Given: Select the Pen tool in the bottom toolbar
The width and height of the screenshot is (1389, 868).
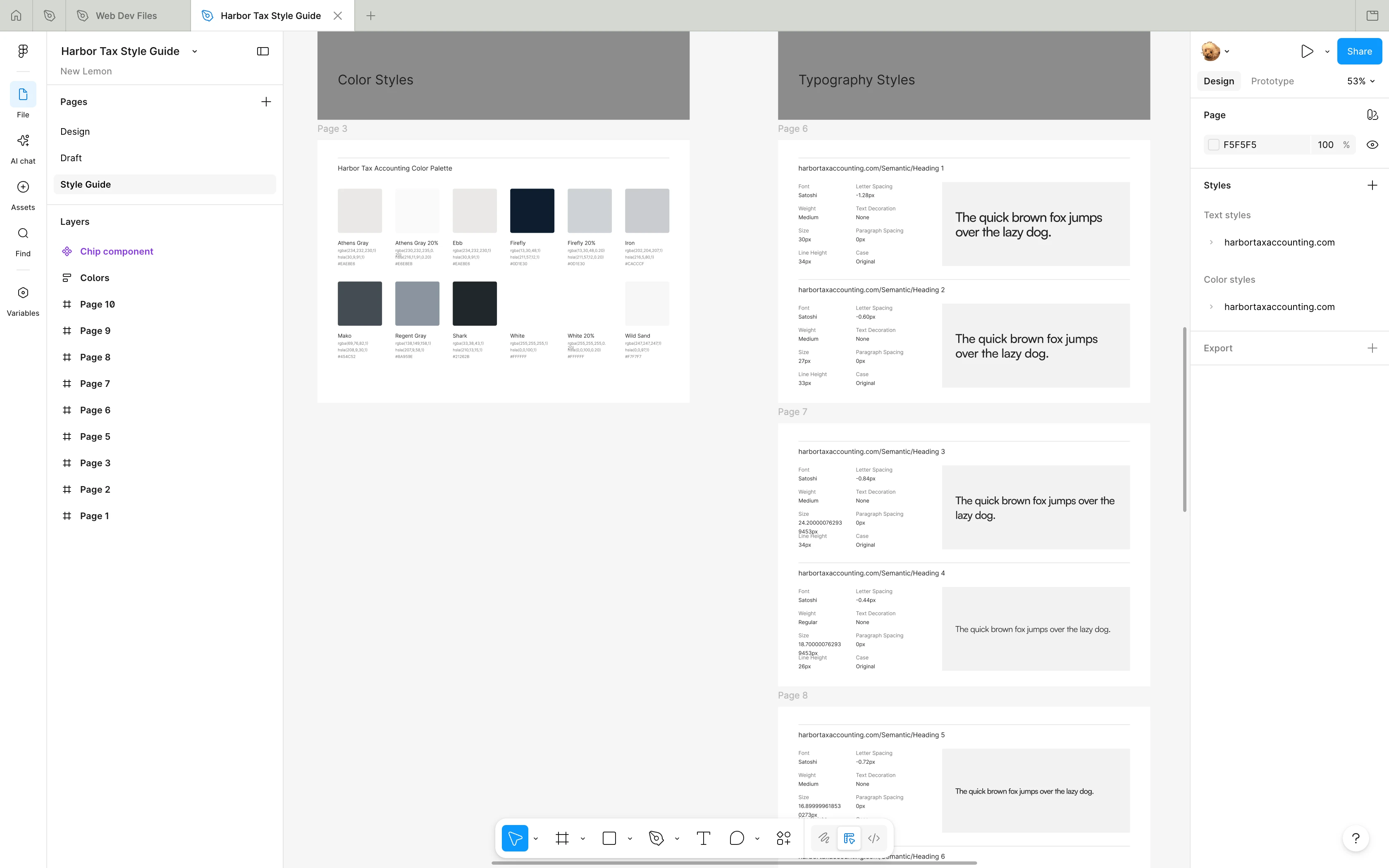Looking at the screenshot, I should [x=656, y=838].
